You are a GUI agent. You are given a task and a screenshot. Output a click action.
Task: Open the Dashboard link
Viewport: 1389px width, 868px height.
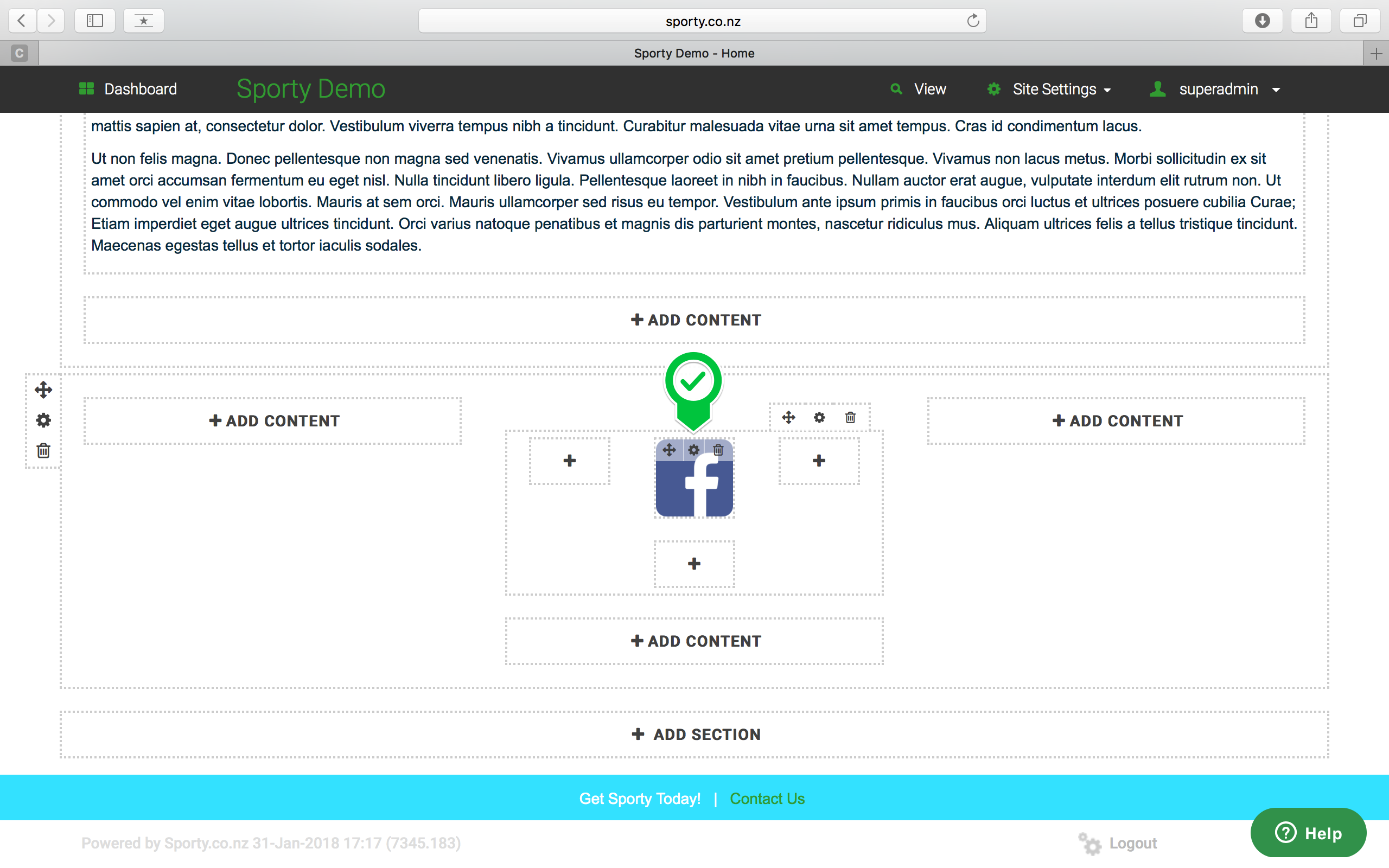coord(141,89)
